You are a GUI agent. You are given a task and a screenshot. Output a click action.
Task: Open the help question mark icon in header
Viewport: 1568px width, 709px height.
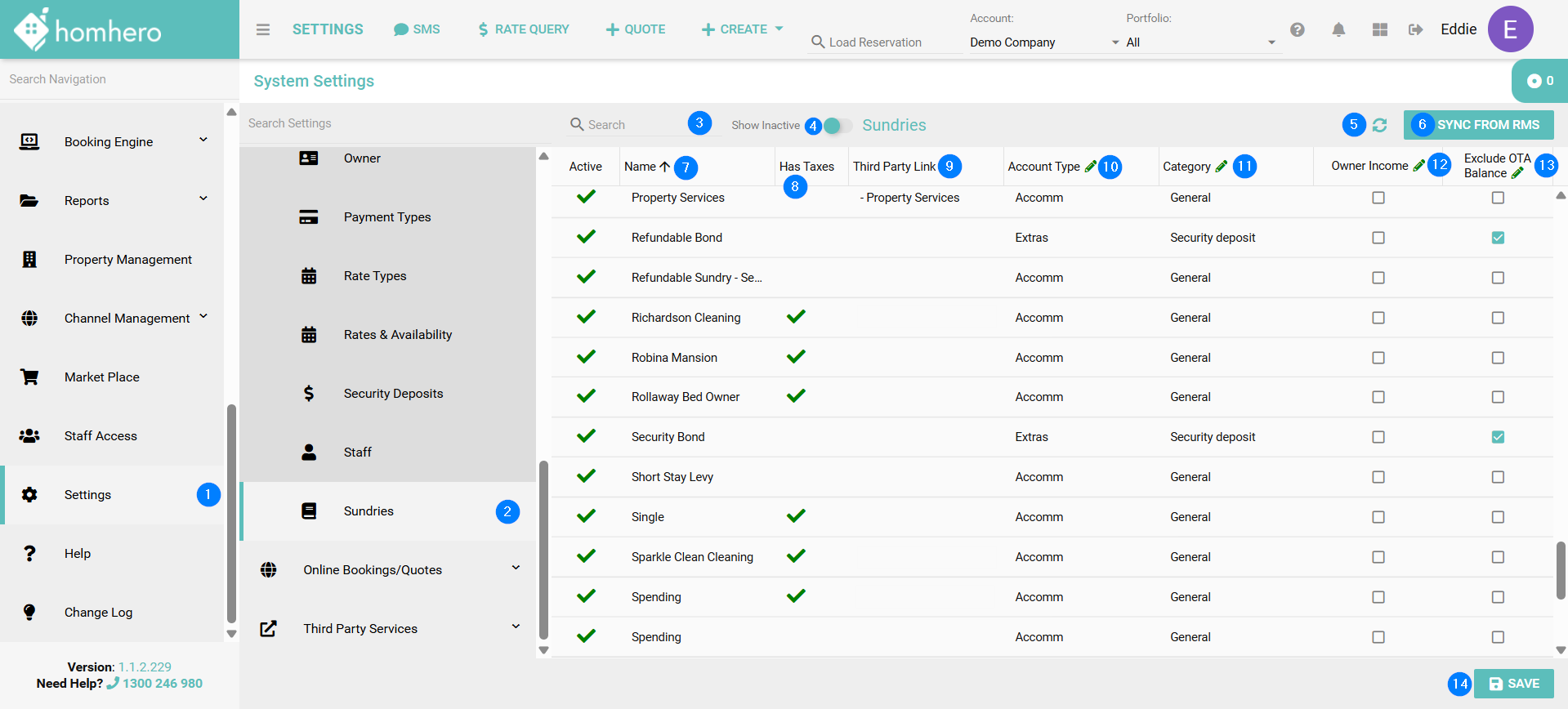(x=1297, y=29)
